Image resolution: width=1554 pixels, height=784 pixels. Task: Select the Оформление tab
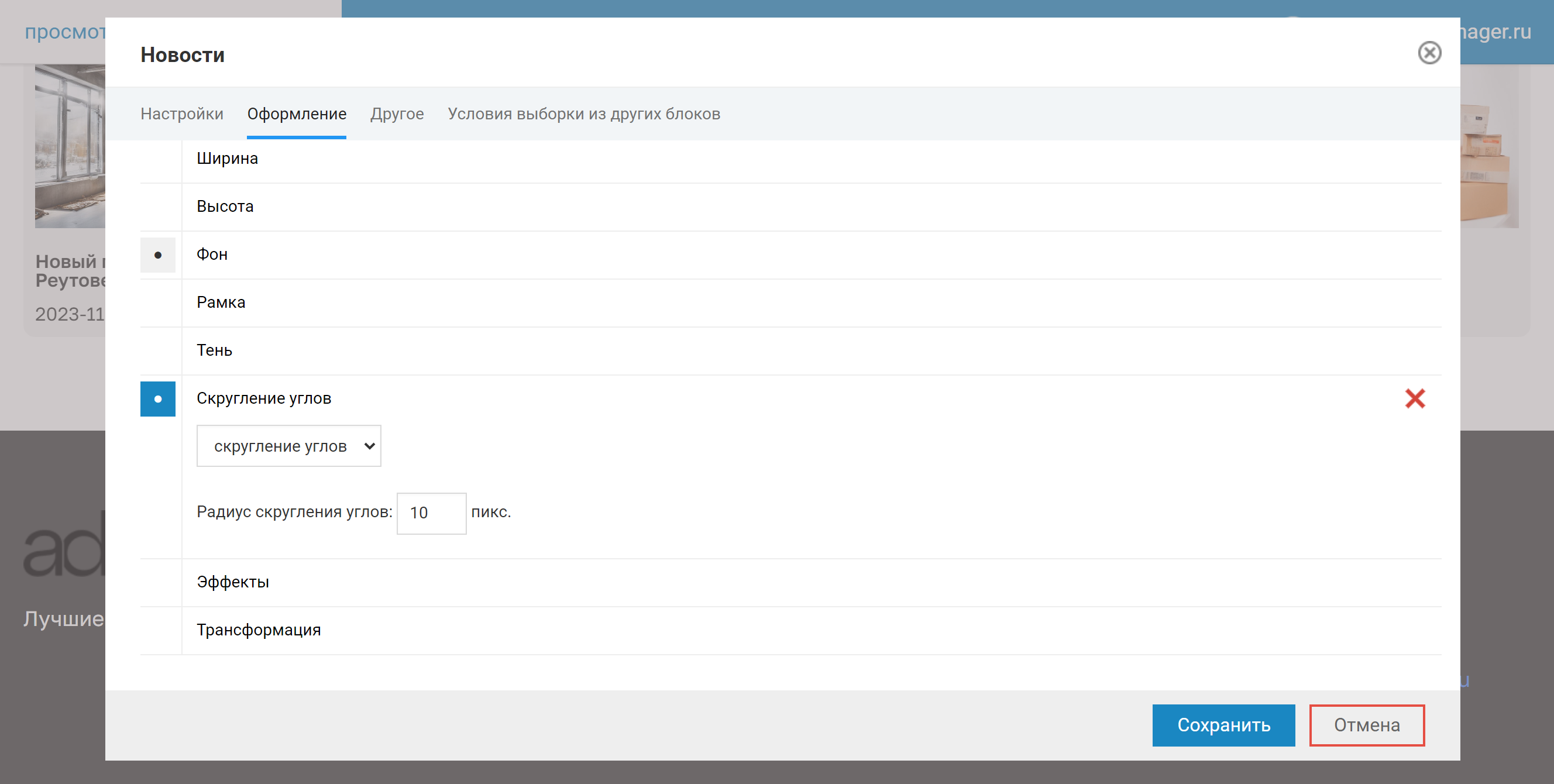296,114
